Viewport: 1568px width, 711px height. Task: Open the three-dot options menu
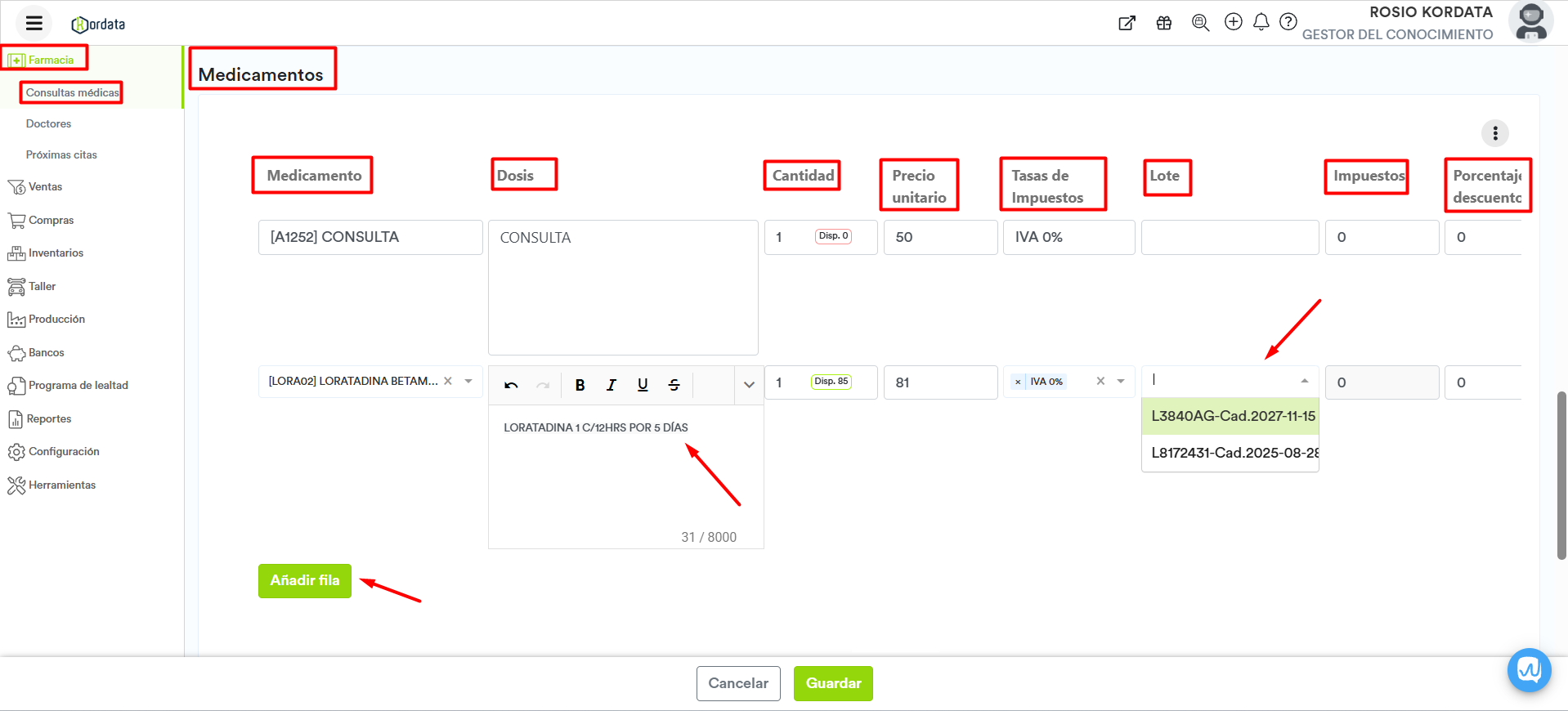[x=1494, y=133]
